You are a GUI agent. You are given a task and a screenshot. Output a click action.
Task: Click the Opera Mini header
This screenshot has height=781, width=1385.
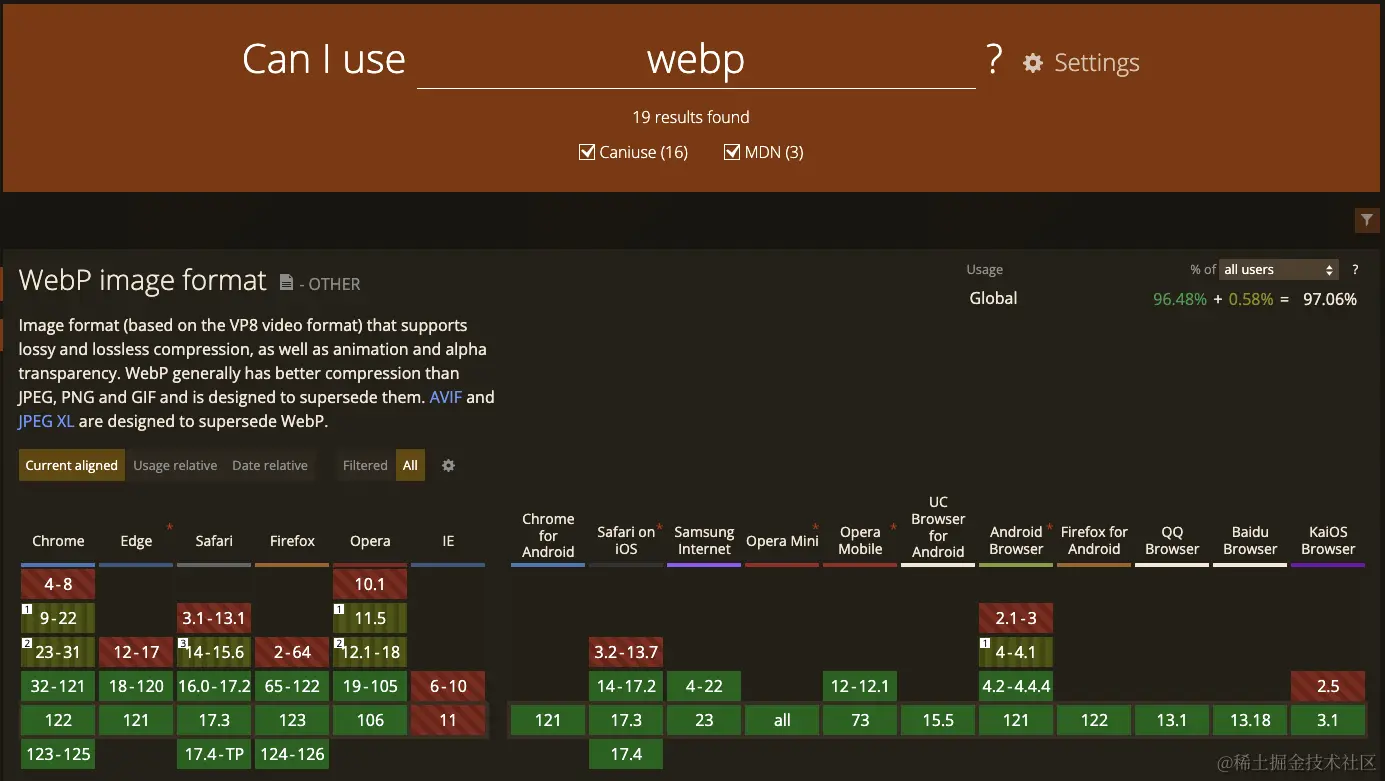782,541
